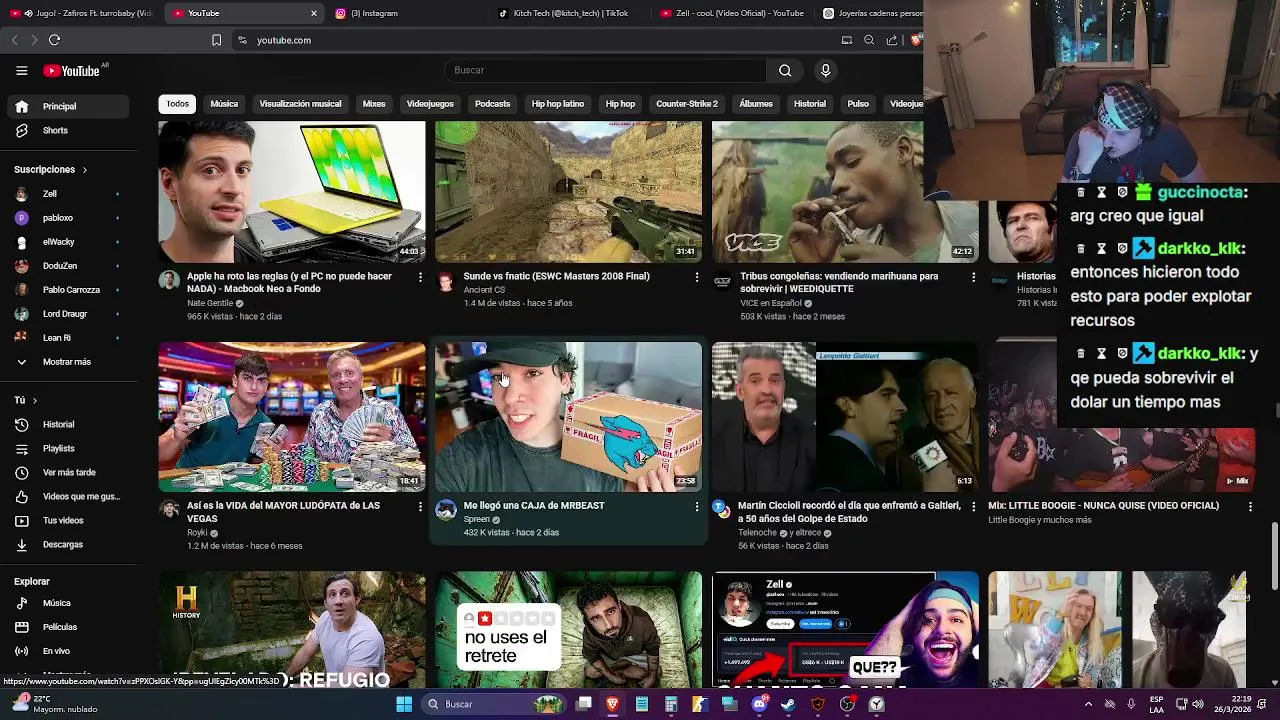Screen dimensions: 1280x720
Task: Expand the Tú section chevron
Action: (x=34, y=400)
